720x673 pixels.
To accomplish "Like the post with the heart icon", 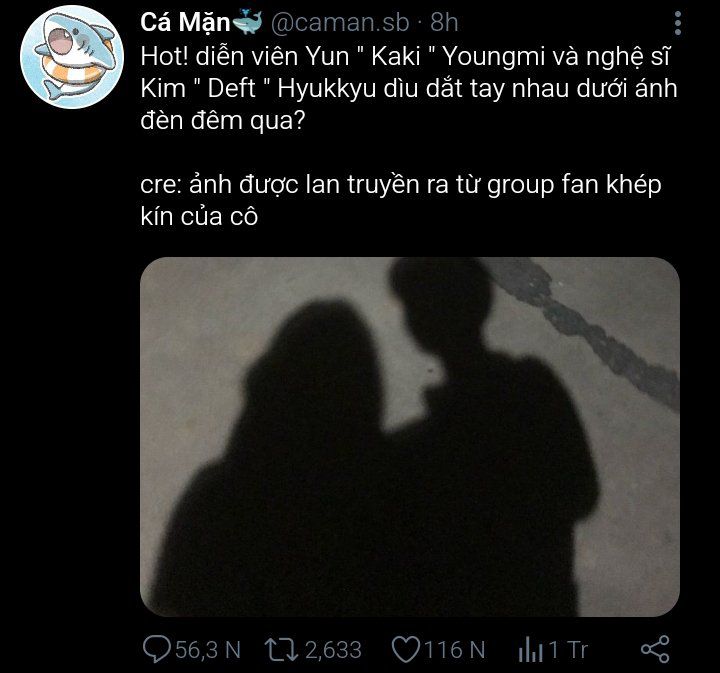I will [x=405, y=650].
